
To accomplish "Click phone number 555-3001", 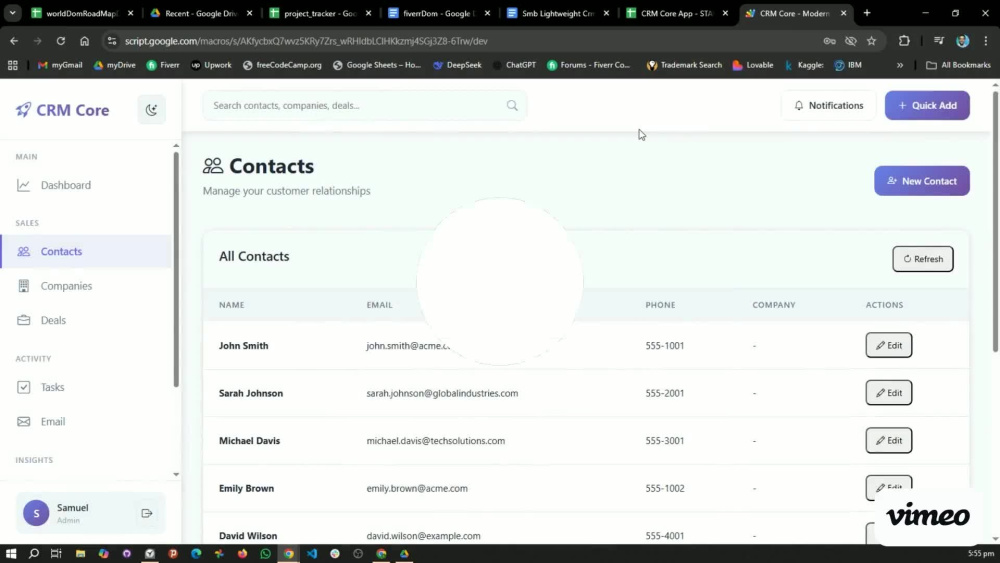I will [x=665, y=441].
